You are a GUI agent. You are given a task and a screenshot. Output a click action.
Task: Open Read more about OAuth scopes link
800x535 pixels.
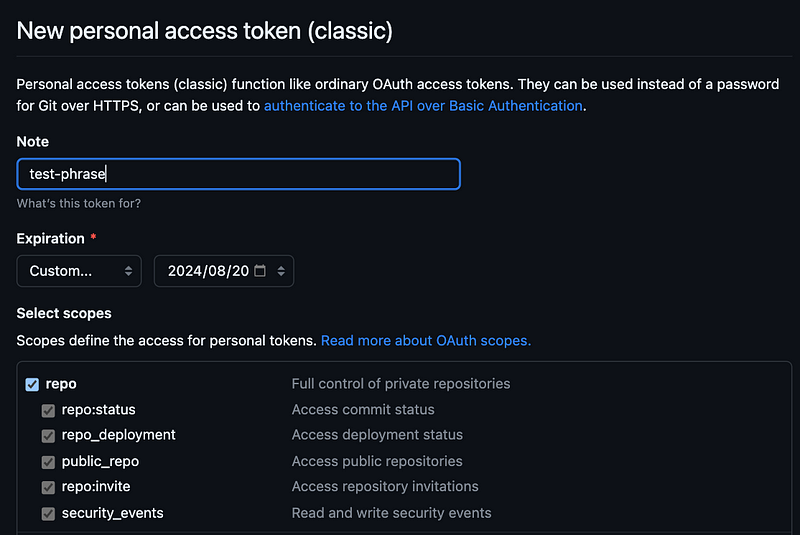click(426, 340)
